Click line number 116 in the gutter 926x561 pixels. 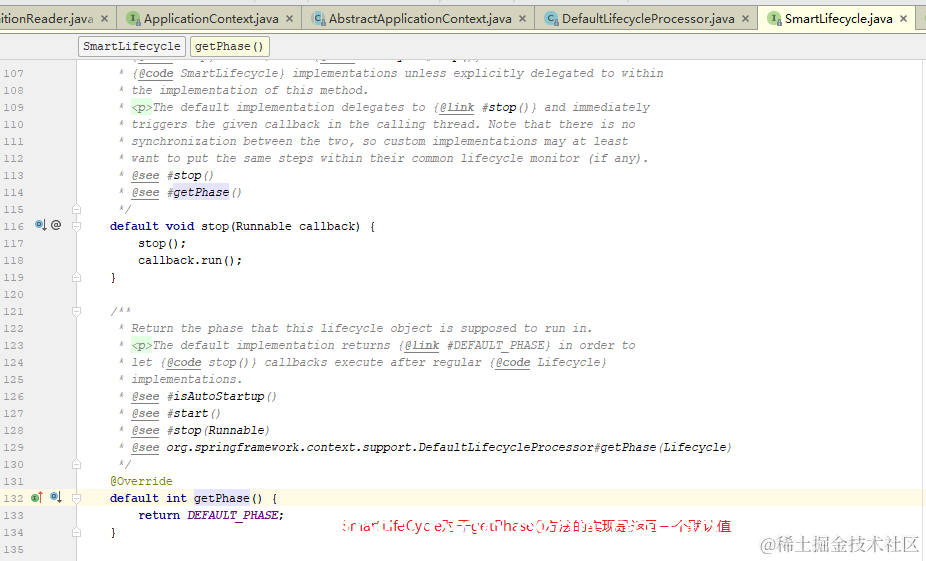point(14,227)
